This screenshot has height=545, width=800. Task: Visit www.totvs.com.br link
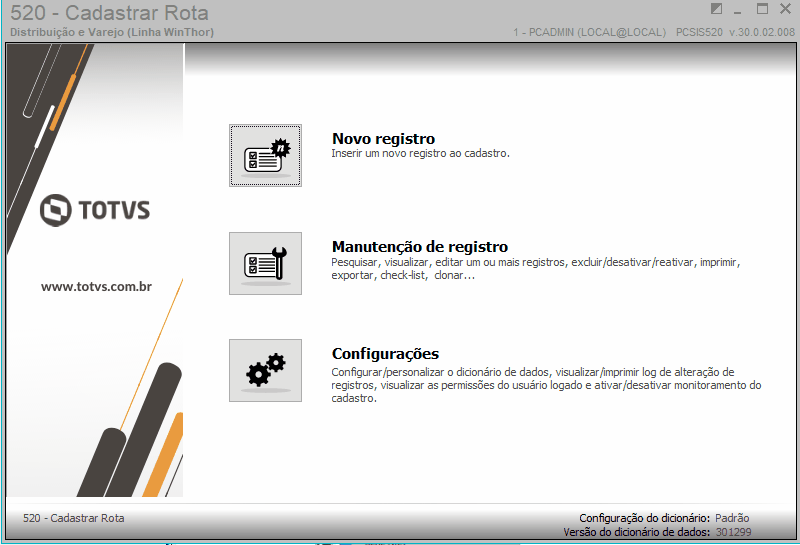(x=96, y=286)
